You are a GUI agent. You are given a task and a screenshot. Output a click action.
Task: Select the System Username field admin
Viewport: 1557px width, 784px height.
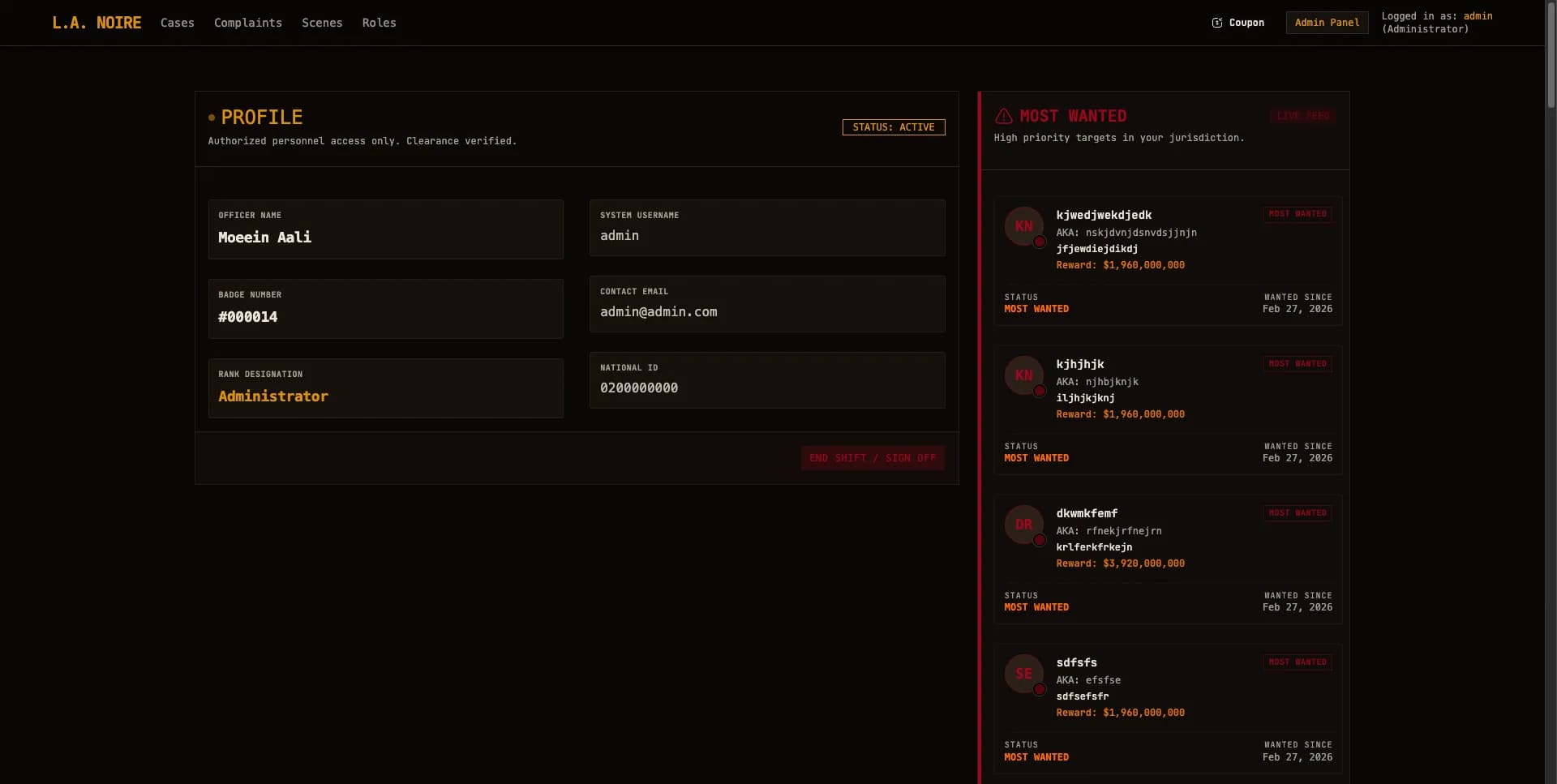[x=767, y=228]
